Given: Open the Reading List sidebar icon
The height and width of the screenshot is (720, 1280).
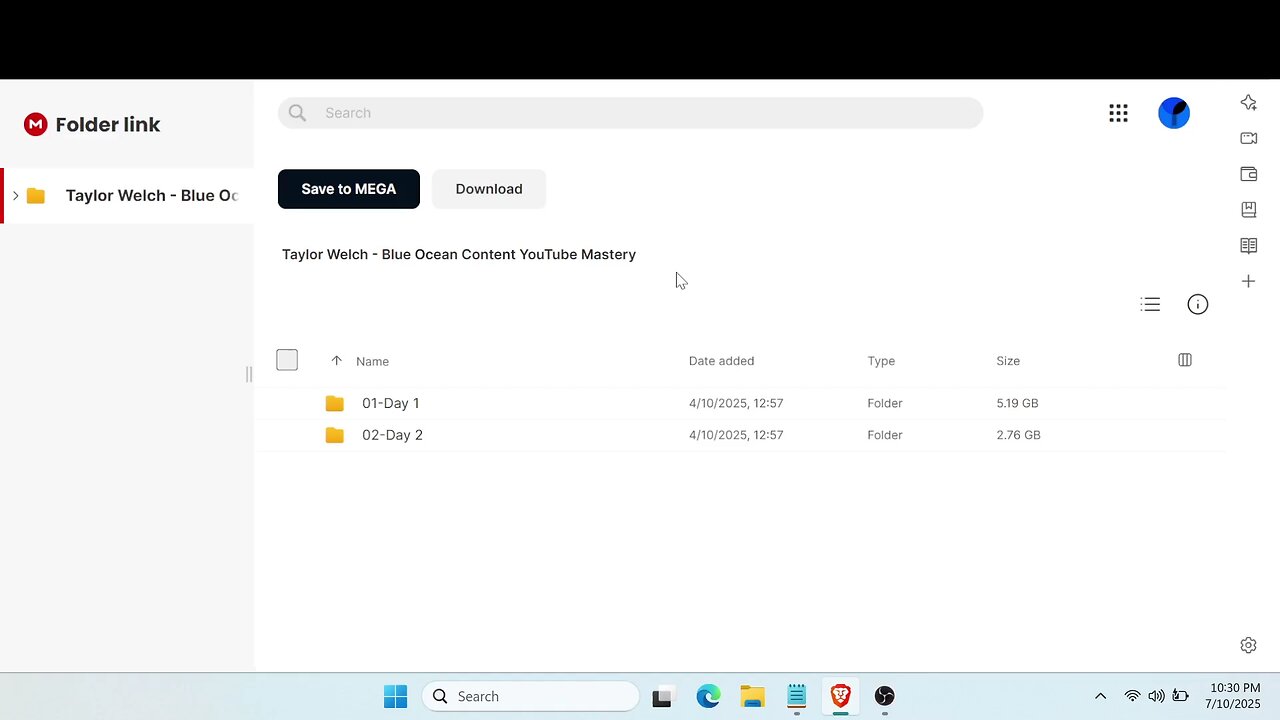Looking at the screenshot, I should point(1248,246).
